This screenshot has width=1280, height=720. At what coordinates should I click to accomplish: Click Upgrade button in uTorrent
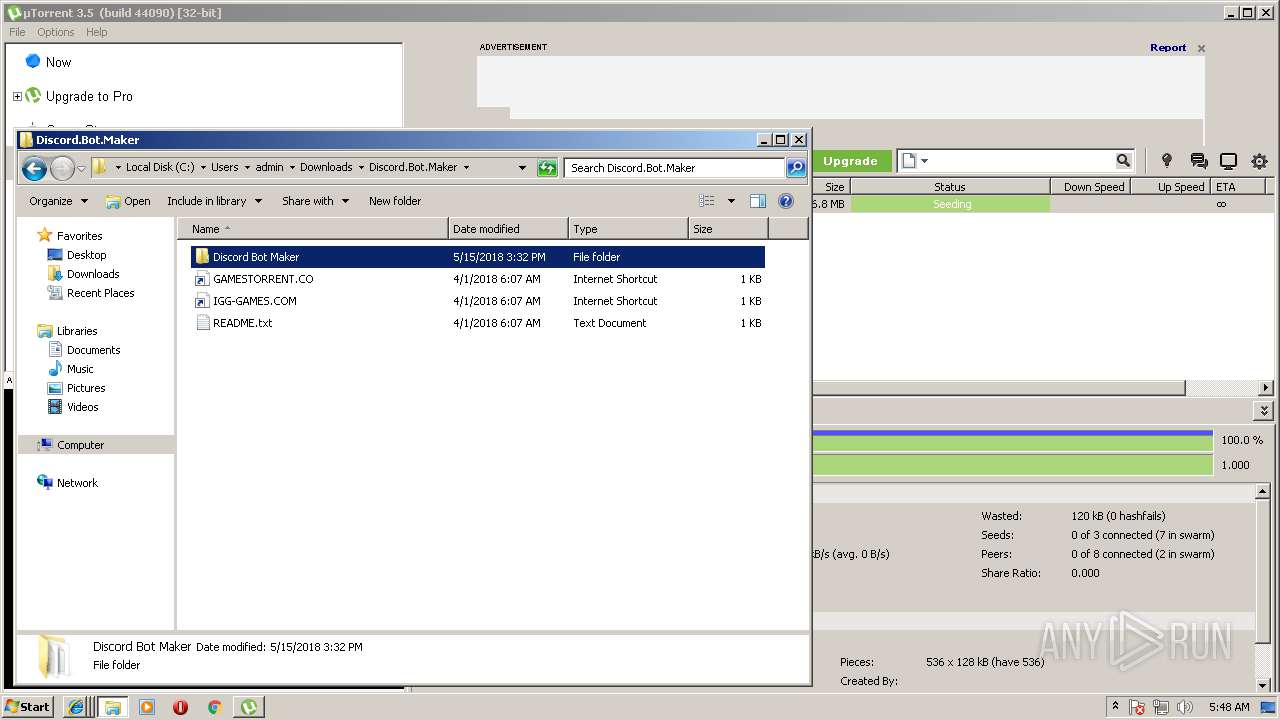point(850,161)
